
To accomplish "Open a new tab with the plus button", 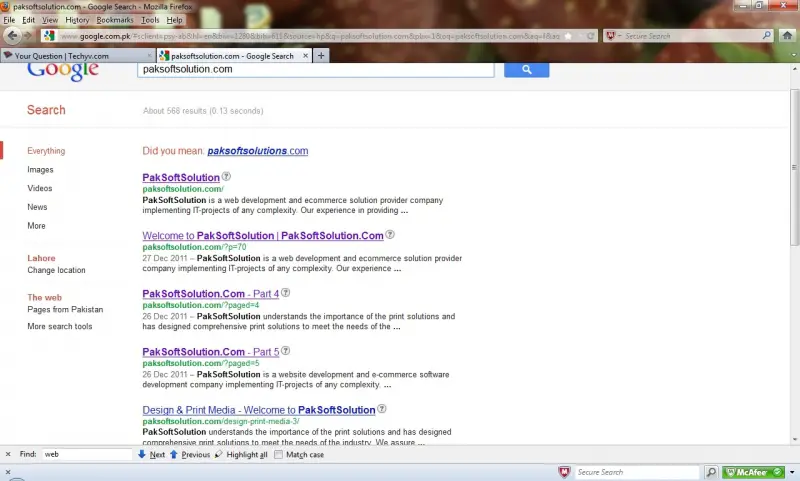I will [321, 56].
